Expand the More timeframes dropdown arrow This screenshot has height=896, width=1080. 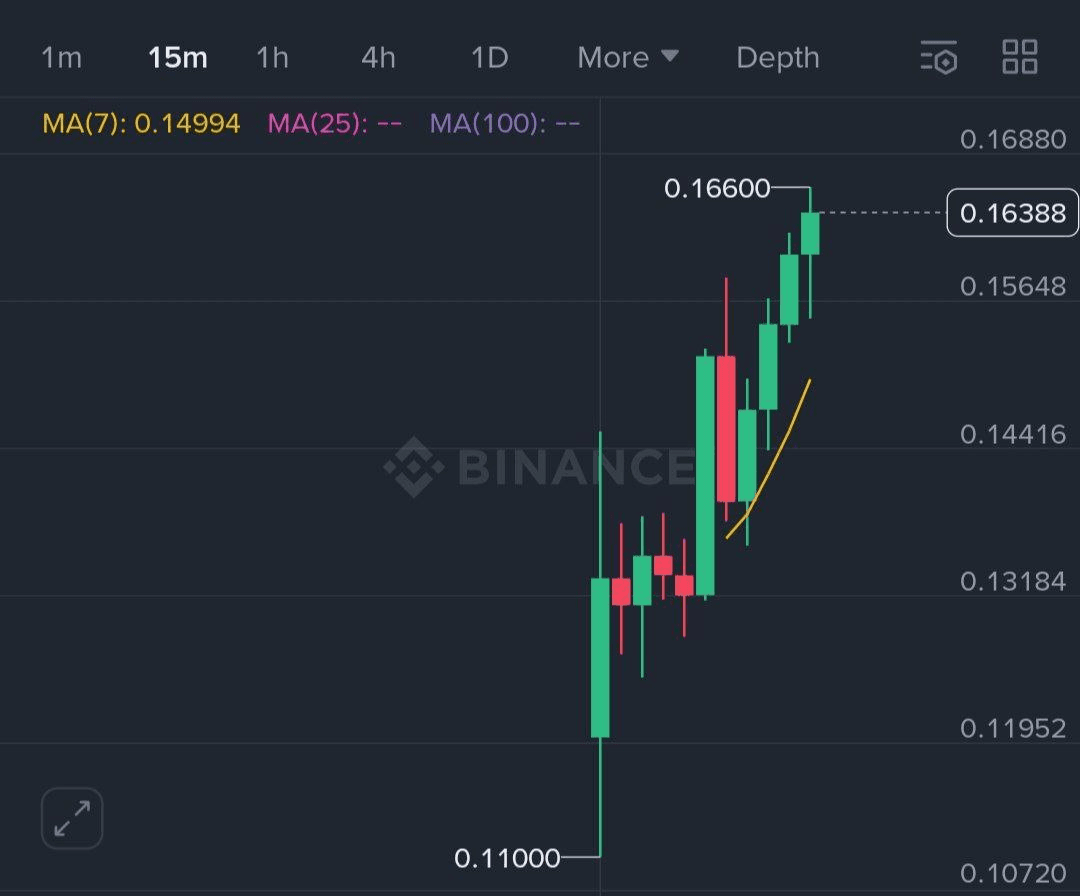tap(669, 55)
